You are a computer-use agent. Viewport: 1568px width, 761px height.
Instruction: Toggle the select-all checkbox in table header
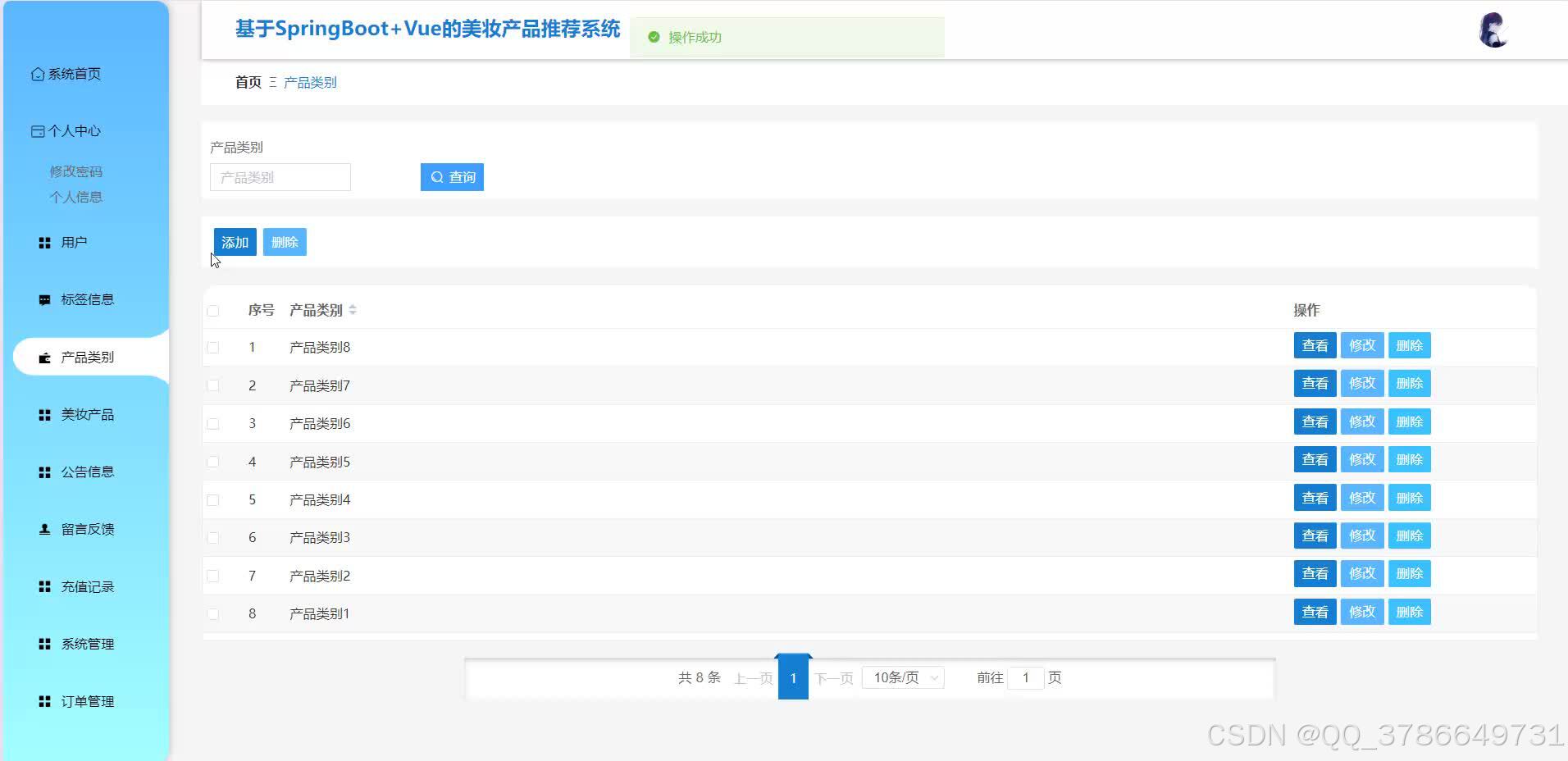tap(214, 310)
